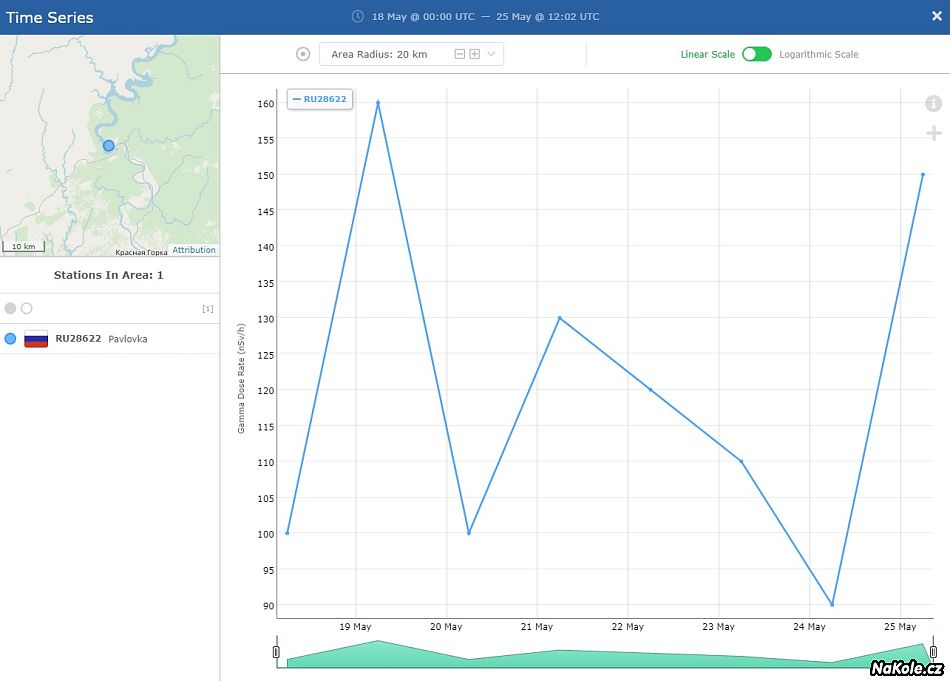950x681 pixels.
Task: Click the clock icon beside the date range
Action: [x=358, y=17]
